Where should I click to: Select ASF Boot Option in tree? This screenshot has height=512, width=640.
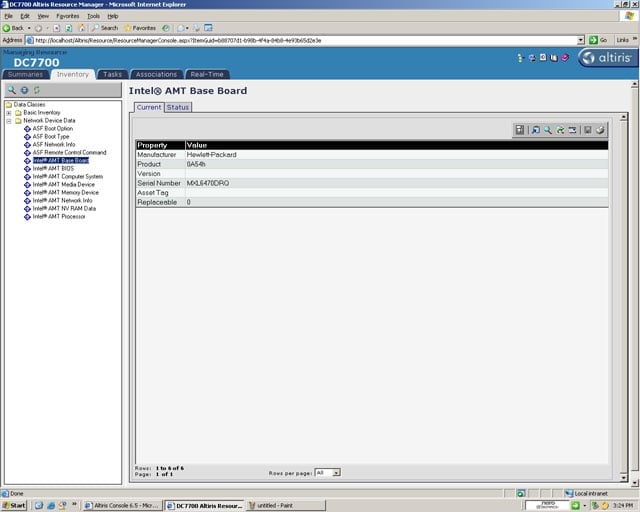[53, 129]
